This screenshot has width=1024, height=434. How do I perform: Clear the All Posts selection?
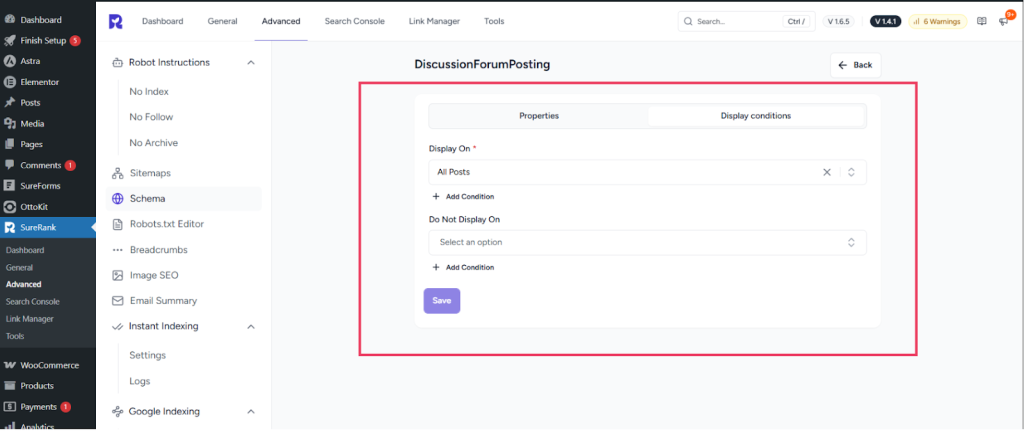click(x=827, y=172)
